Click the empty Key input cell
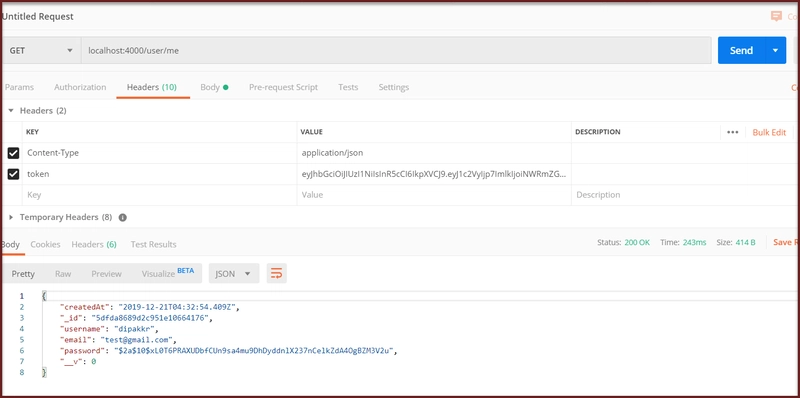 (x=159, y=195)
